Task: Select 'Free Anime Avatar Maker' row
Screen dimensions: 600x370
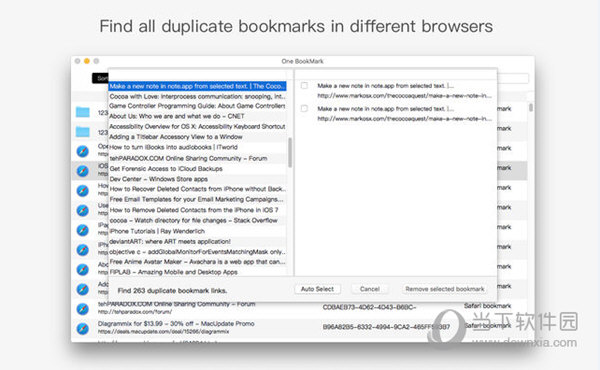Action: 197,262
